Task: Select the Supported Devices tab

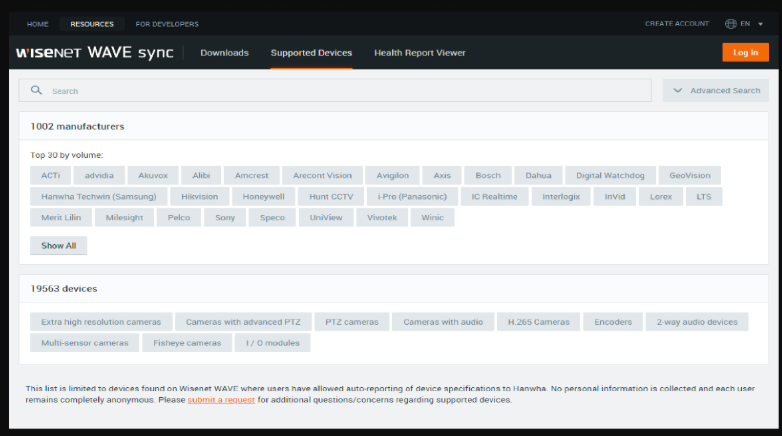Action: [x=311, y=52]
